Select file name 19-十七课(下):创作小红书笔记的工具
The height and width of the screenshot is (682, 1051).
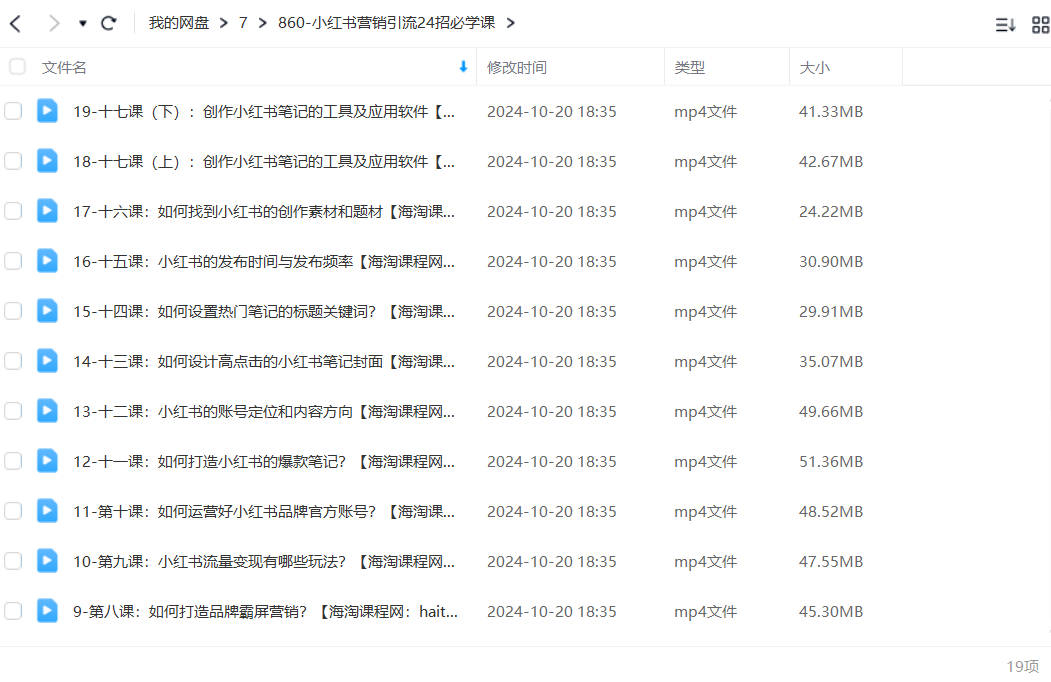[x=264, y=112]
